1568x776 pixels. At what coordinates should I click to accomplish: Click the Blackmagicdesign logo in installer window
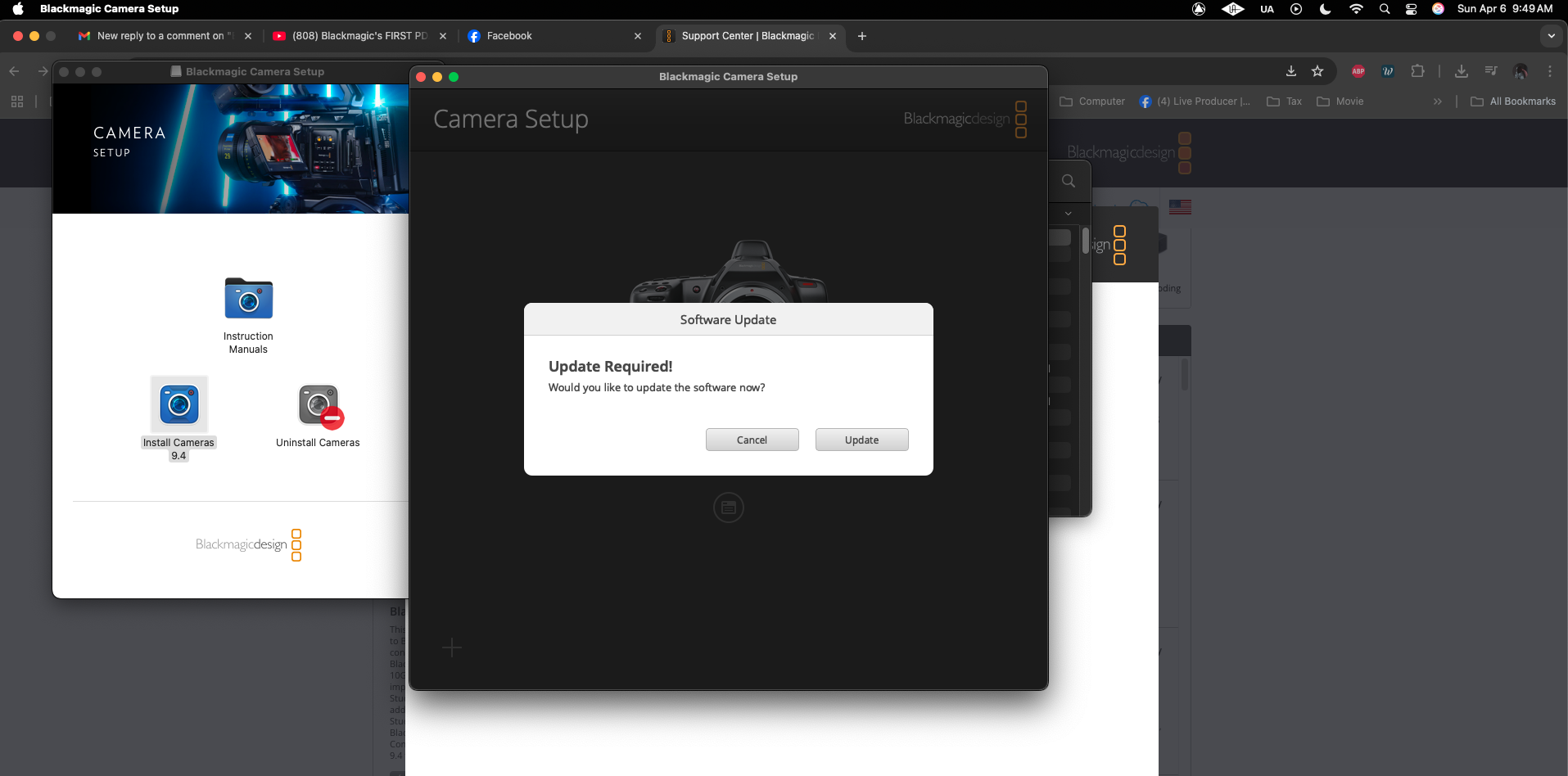point(249,545)
